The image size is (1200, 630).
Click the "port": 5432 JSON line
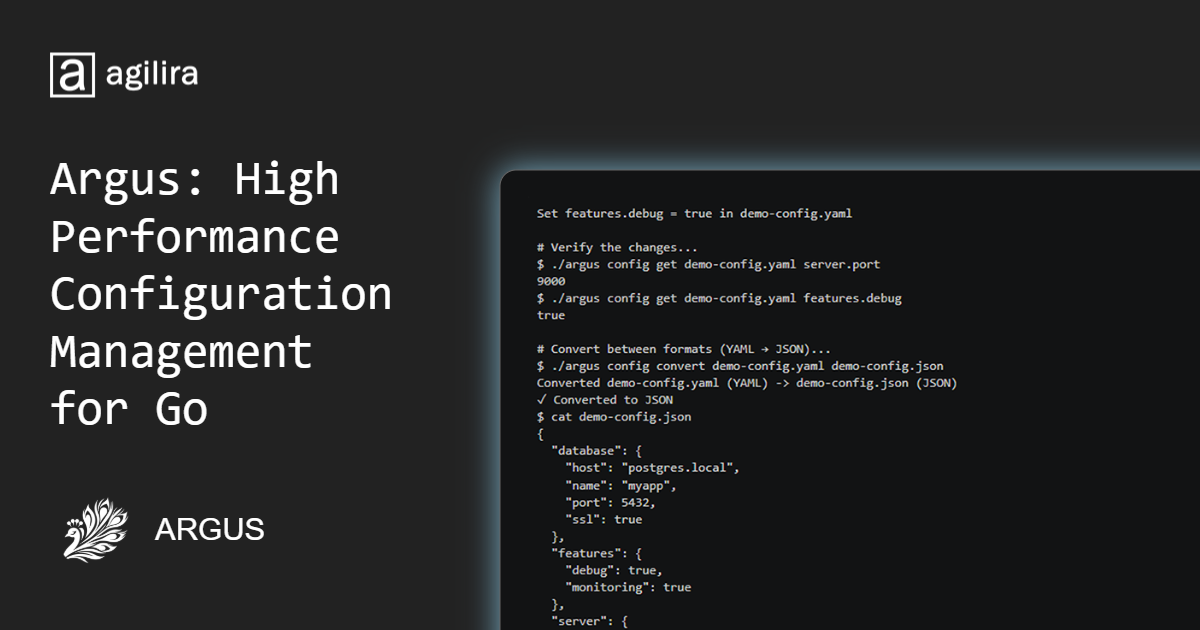pos(610,502)
